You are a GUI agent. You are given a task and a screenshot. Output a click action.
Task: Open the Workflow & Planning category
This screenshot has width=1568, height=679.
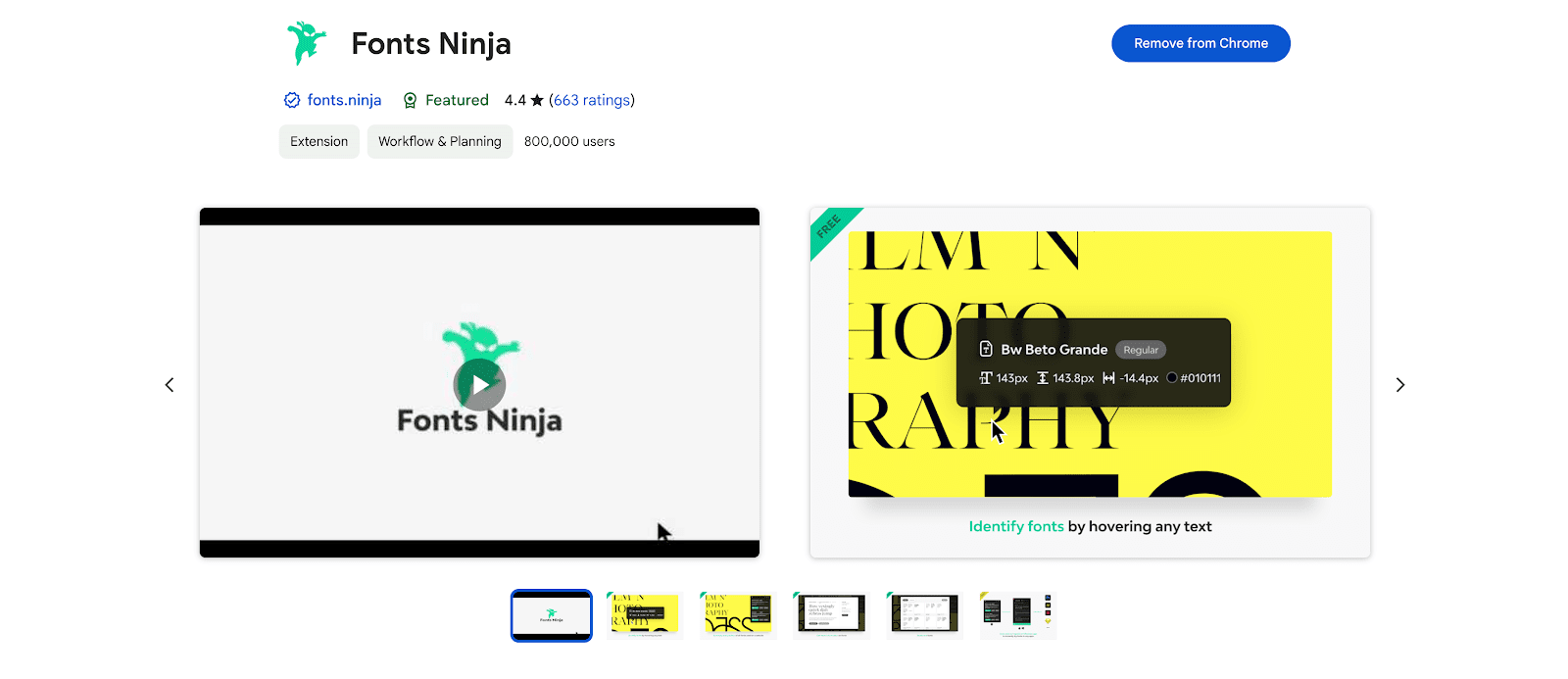[440, 141]
